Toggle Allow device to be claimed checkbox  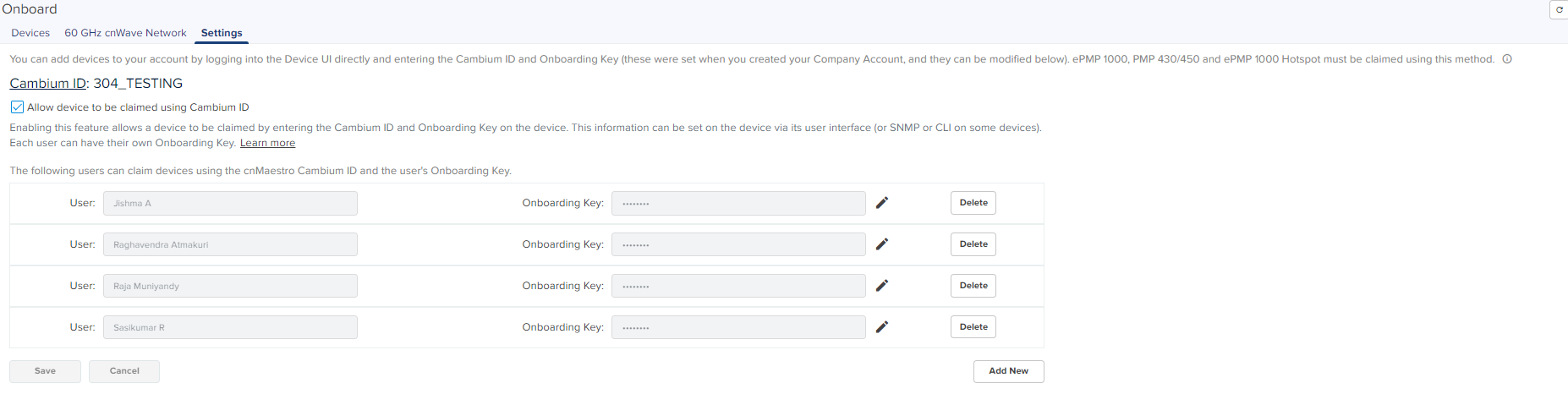17,107
